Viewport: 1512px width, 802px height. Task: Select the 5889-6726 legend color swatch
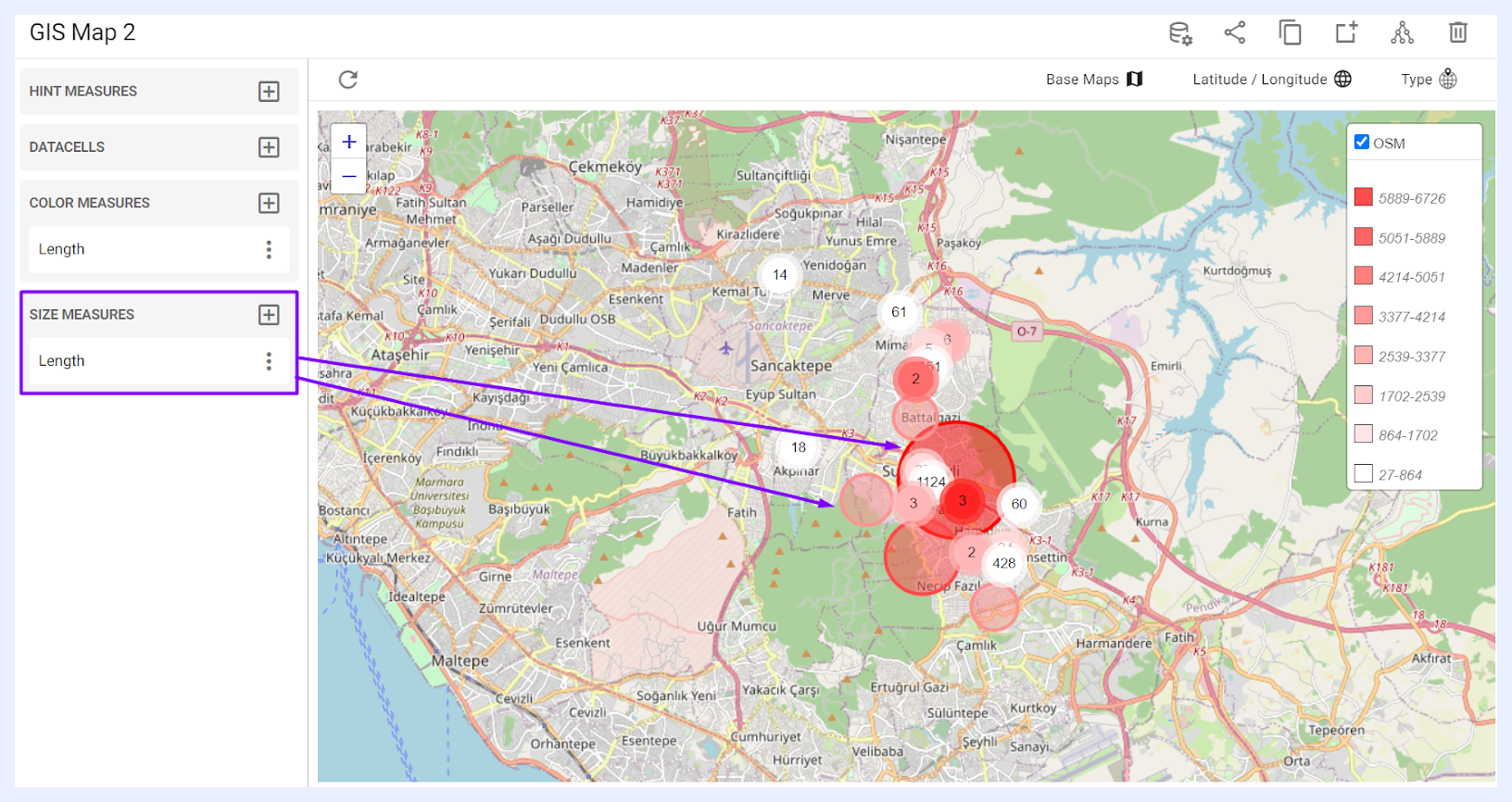pyautogui.click(x=1364, y=197)
